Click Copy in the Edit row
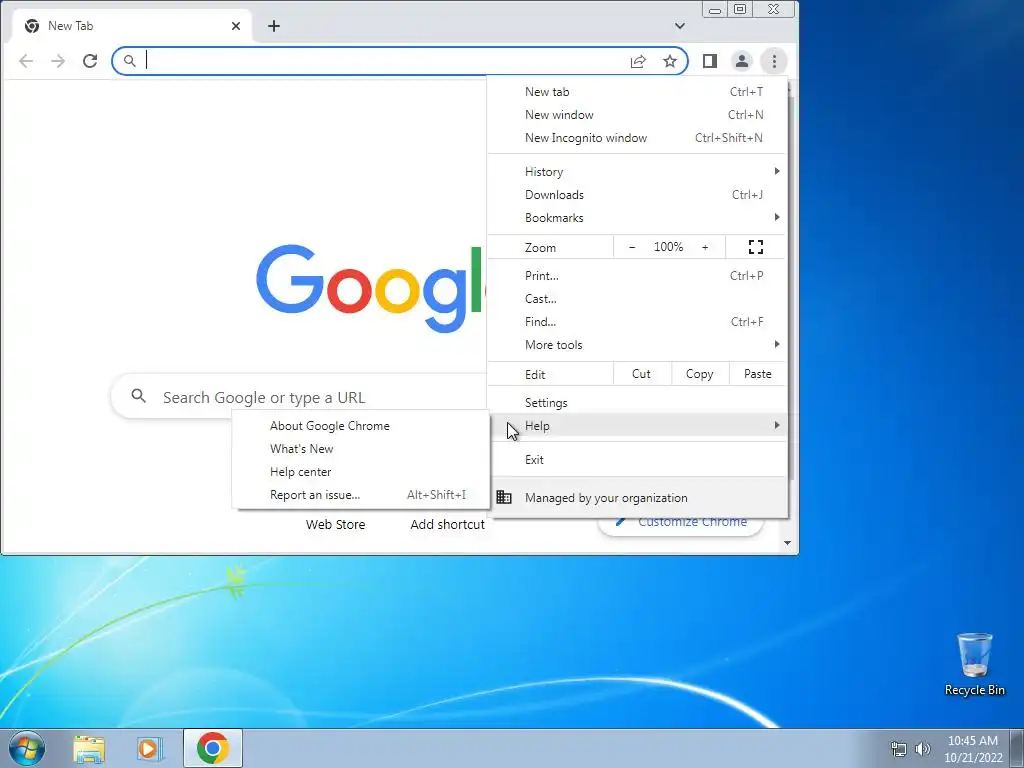 [699, 374]
